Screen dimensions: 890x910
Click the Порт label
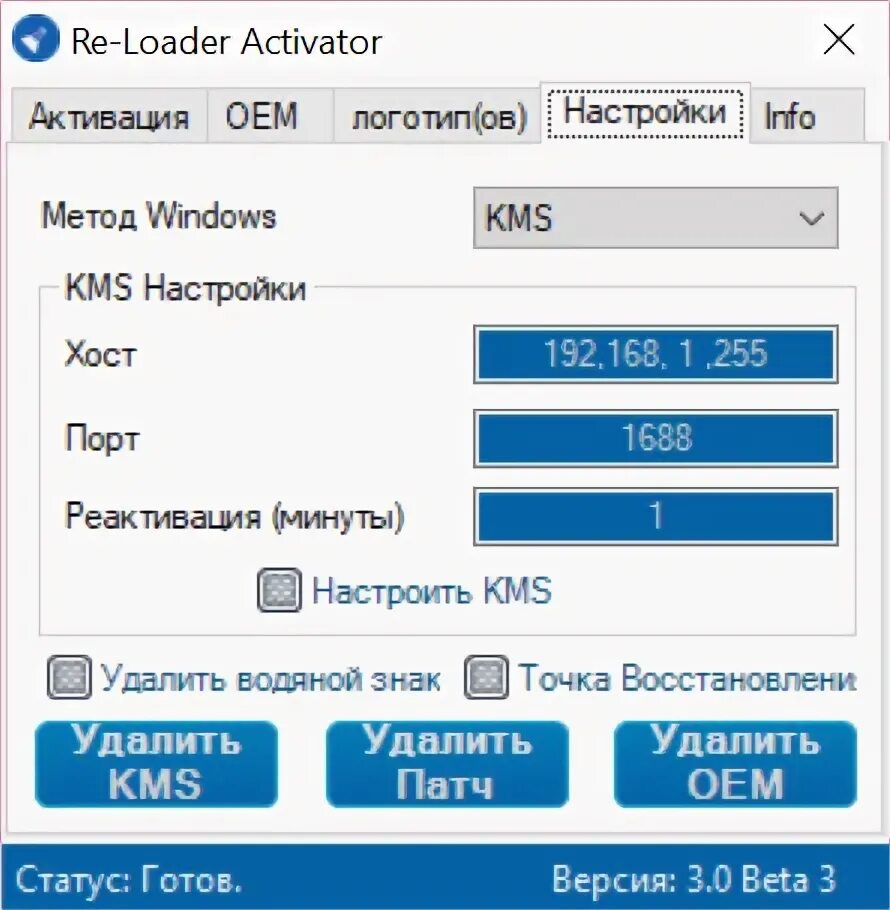coord(102,438)
